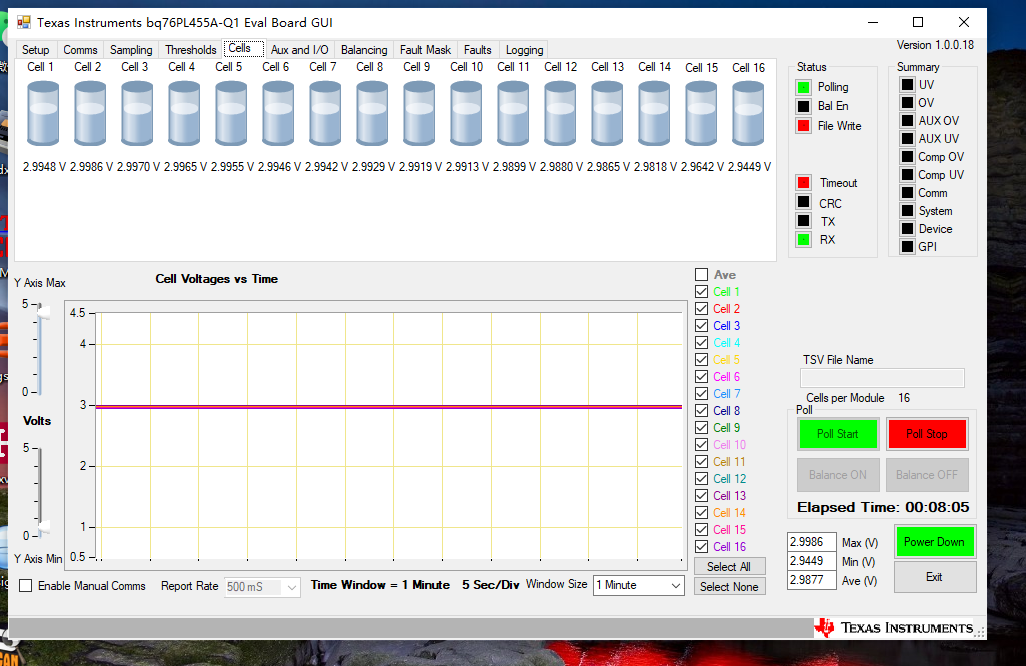Image resolution: width=1026 pixels, height=666 pixels.
Task: Click the CRC status indicator
Action: pos(804,202)
